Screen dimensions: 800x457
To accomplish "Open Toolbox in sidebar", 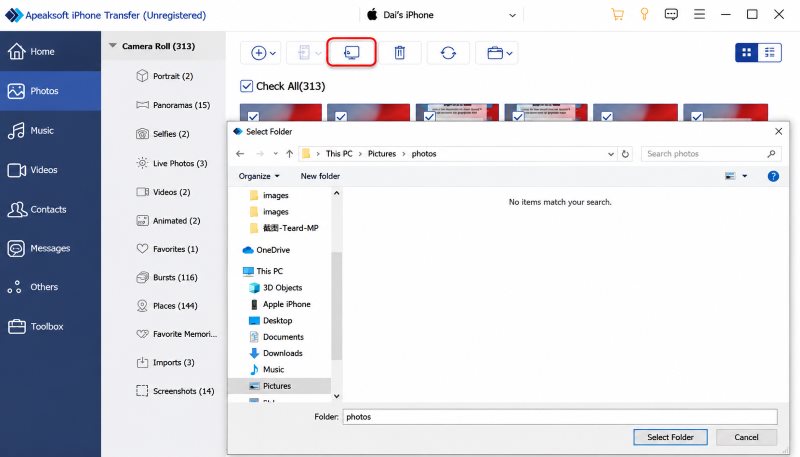I will pyautogui.click(x=50, y=326).
